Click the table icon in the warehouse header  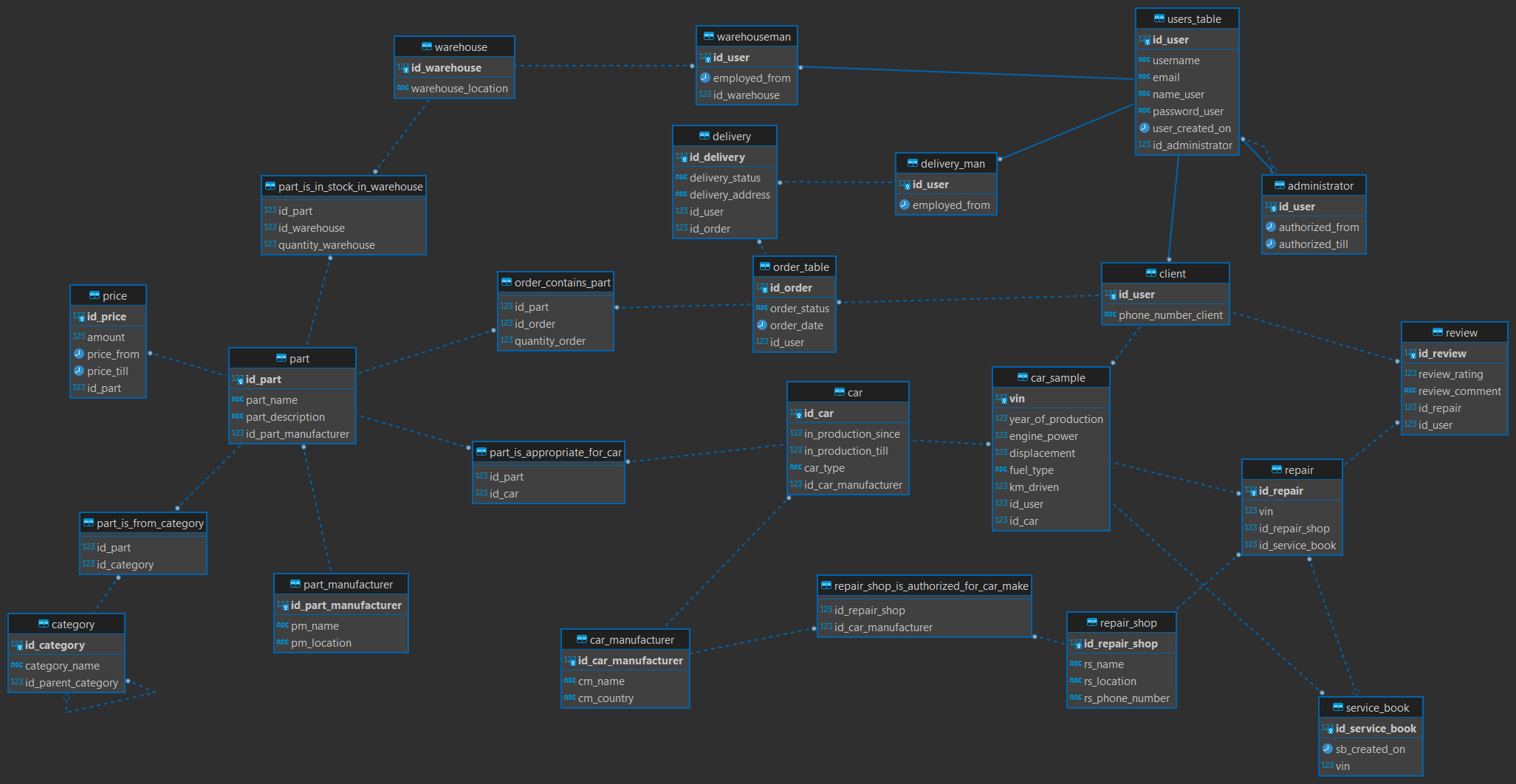(426, 47)
